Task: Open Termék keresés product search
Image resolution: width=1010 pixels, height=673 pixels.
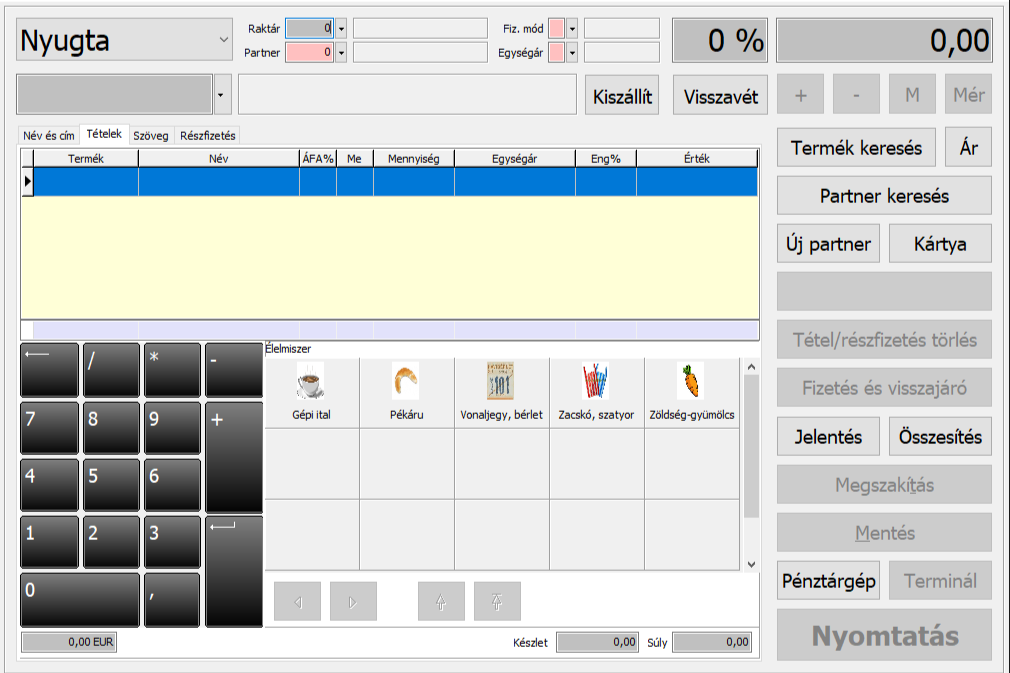Action: [857, 147]
